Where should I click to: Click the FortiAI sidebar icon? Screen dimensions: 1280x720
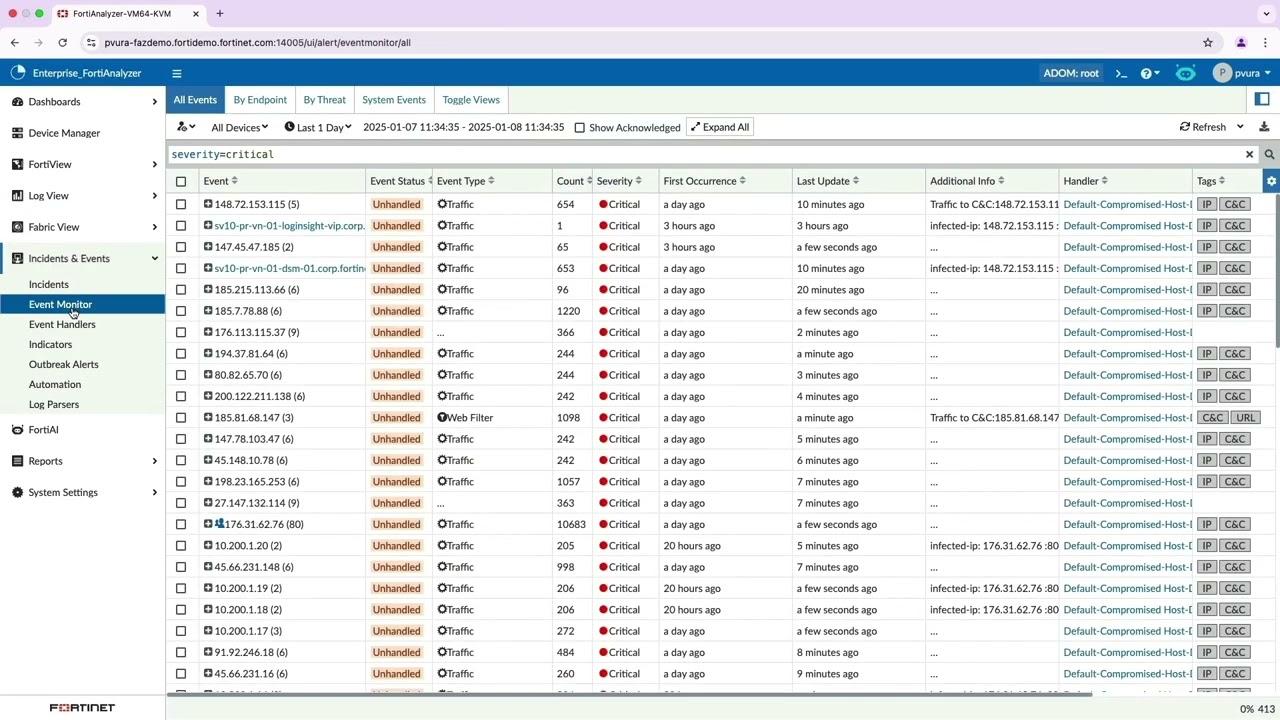[x=17, y=430]
